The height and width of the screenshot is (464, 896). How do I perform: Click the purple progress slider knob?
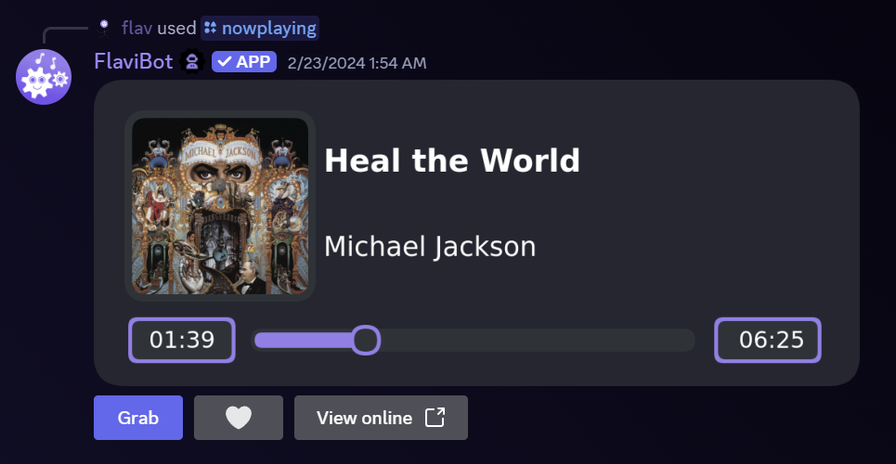click(366, 341)
